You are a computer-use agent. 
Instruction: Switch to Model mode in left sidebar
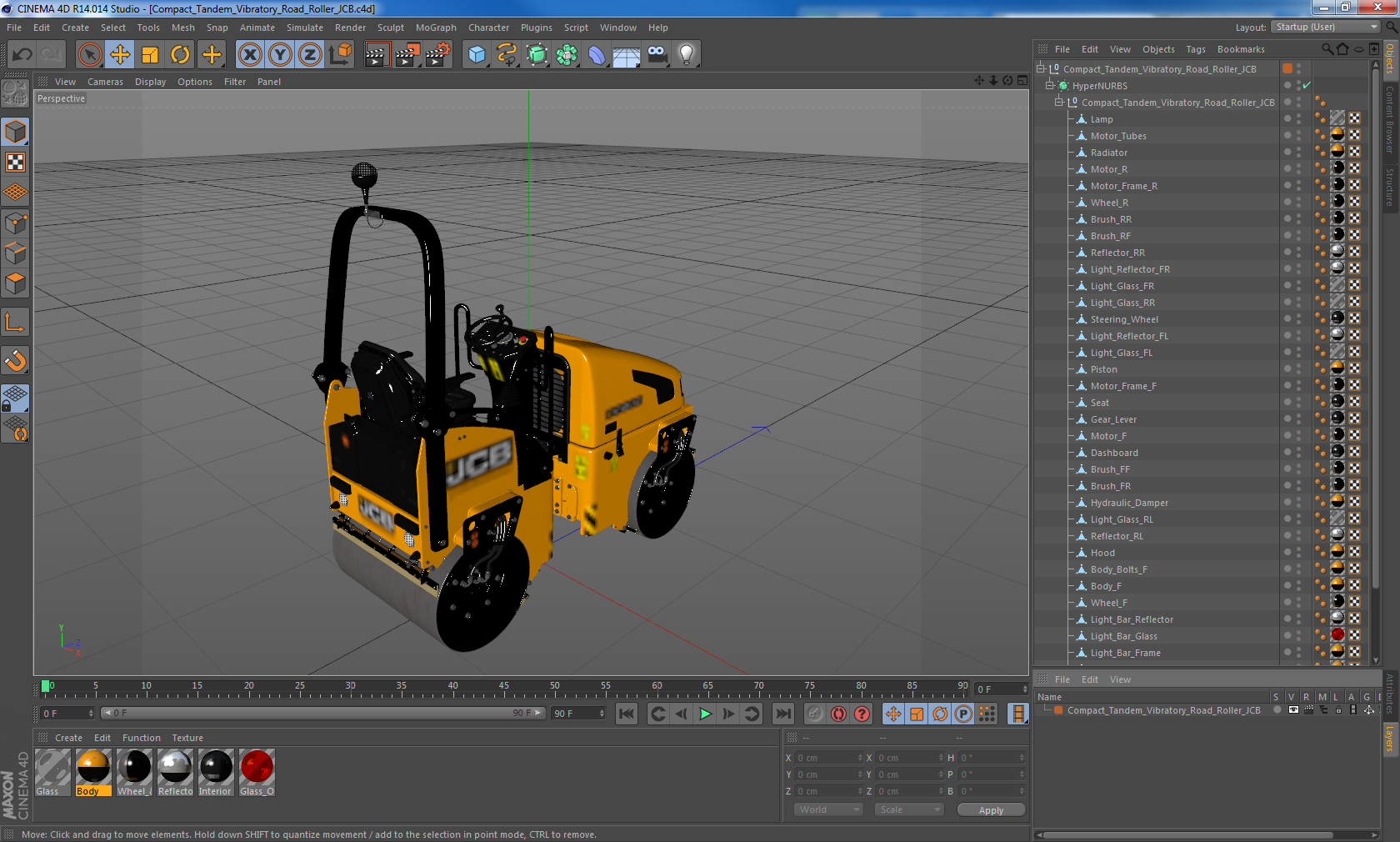coord(15,132)
